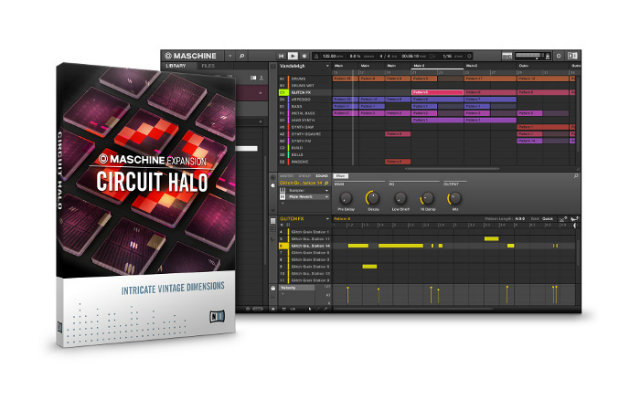Click the Sampler plug-in slot icon
The height and width of the screenshot is (400, 640).
click(282, 191)
